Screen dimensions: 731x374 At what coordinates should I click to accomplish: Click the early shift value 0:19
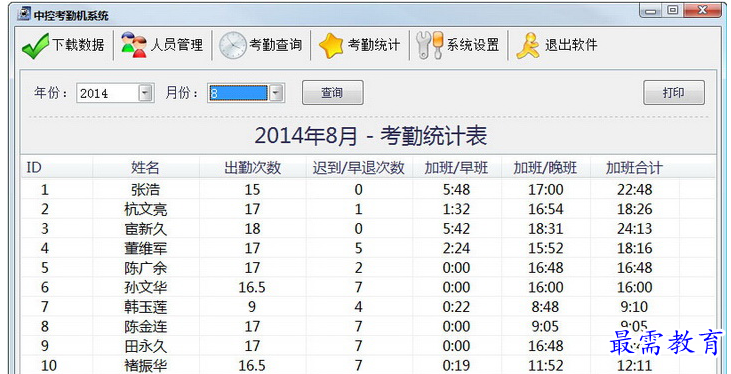click(x=456, y=366)
